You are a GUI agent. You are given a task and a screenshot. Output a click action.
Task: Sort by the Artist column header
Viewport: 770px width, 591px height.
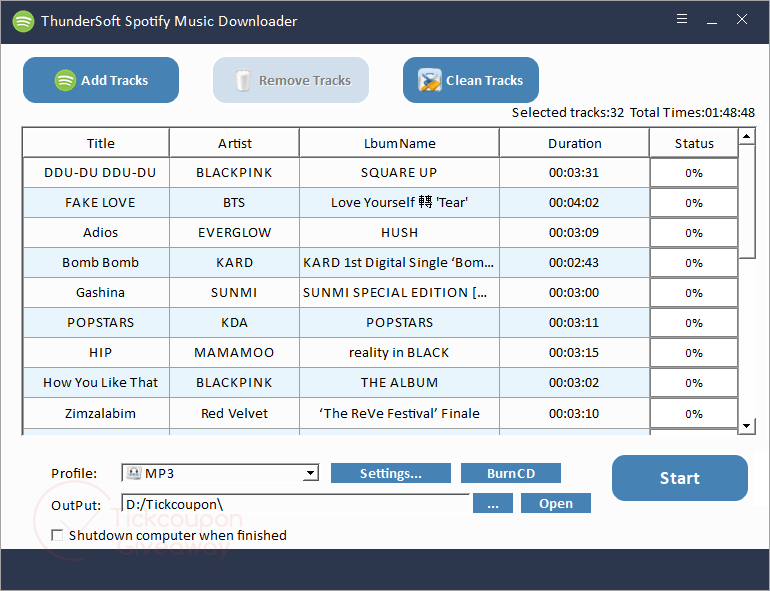click(x=234, y=143)
